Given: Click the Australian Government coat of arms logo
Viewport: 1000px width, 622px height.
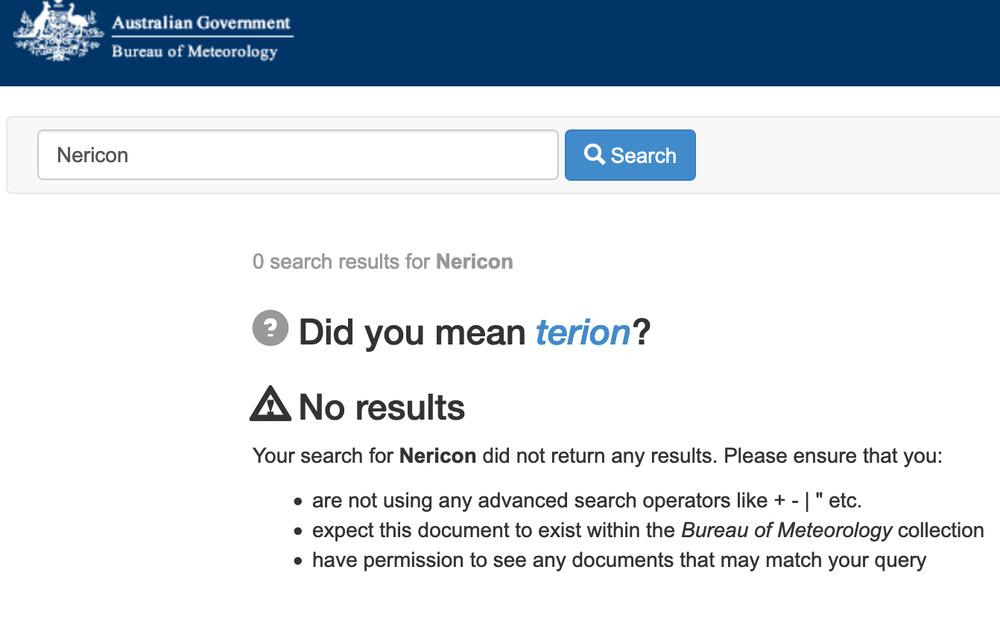Looking at the screenshot, I should click(57, 33).
